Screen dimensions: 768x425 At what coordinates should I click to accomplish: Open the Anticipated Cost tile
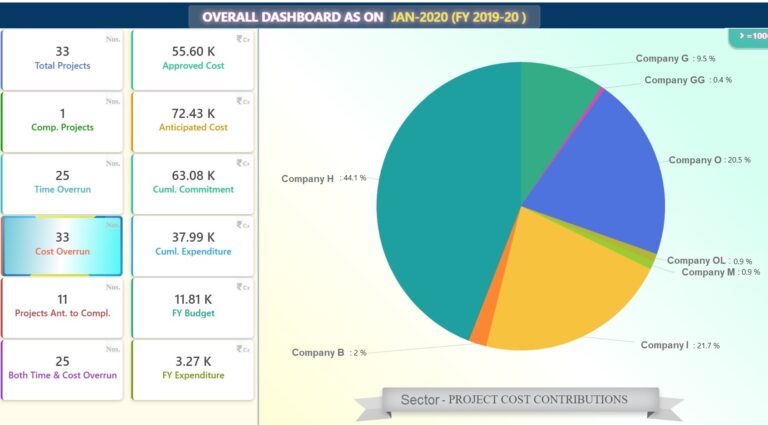[193, 122]
